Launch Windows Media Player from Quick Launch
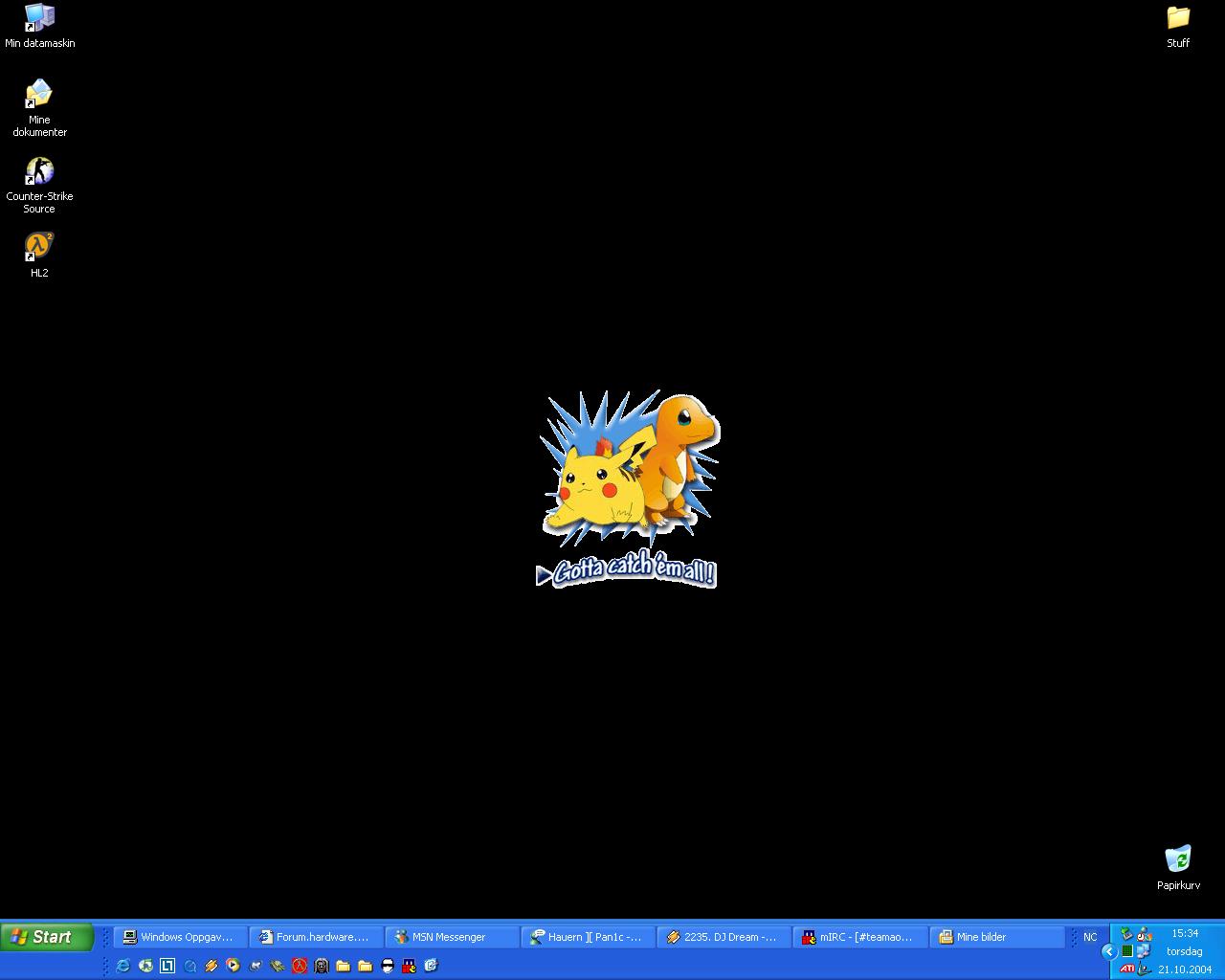Image resolution: width=1225 pixels, height=980 pixels. tap(233, 966)
